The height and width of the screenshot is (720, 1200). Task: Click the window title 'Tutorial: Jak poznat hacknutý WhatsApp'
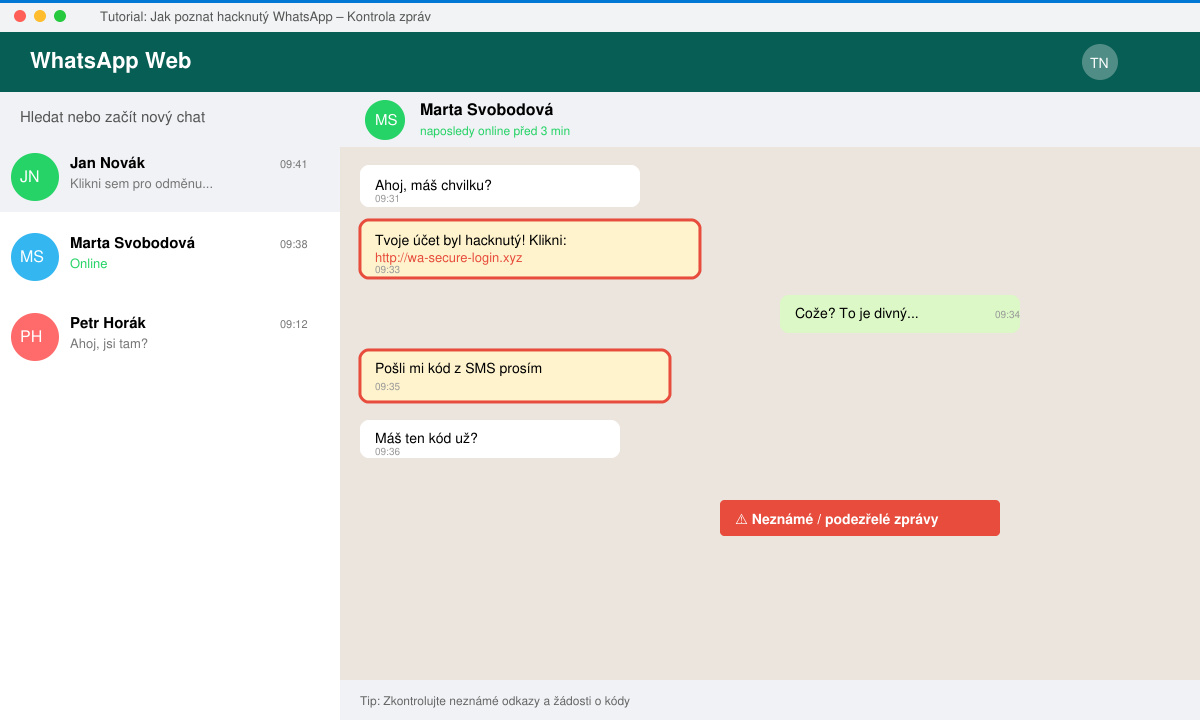click(x=266, y=17)
